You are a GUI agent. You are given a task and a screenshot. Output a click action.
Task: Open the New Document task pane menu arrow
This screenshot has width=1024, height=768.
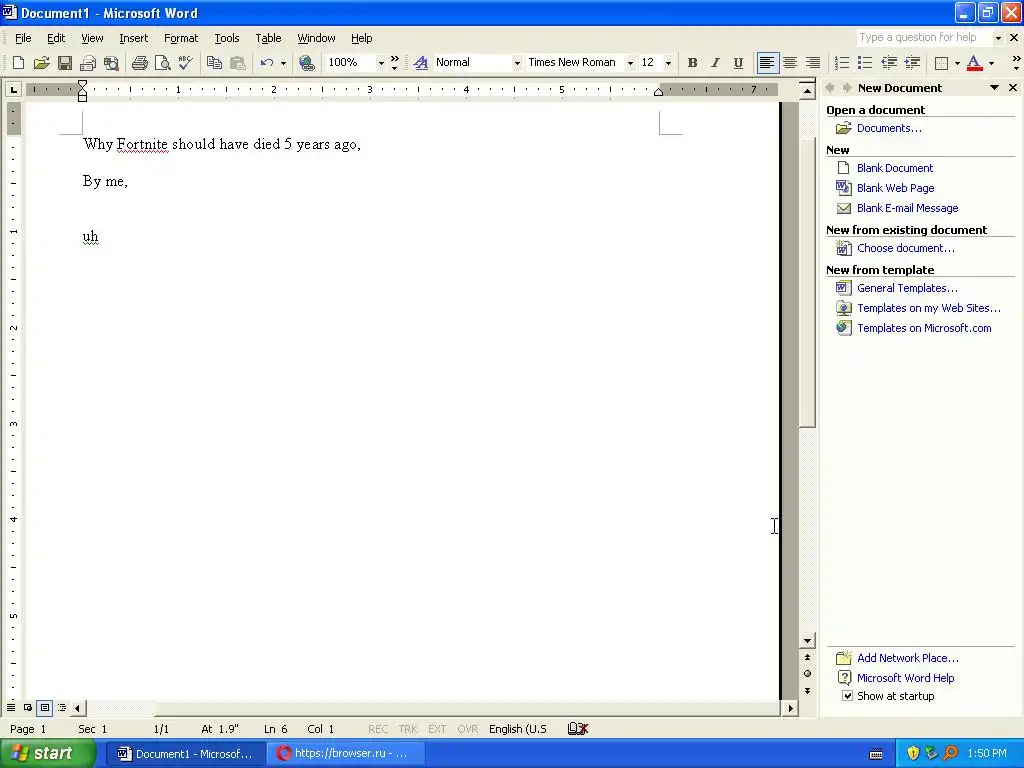[995, 88]
